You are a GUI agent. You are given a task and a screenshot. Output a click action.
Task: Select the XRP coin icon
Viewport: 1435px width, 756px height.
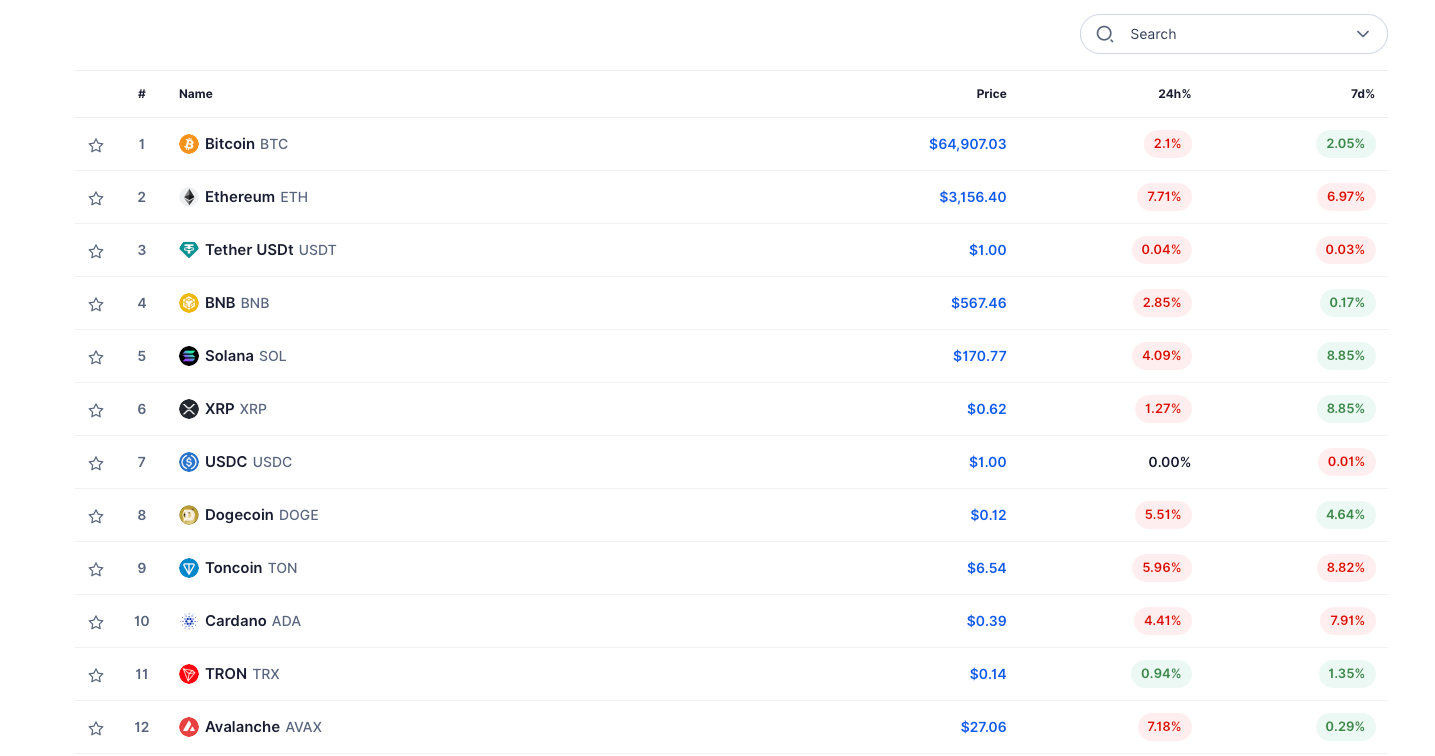(x=189, y=409)
